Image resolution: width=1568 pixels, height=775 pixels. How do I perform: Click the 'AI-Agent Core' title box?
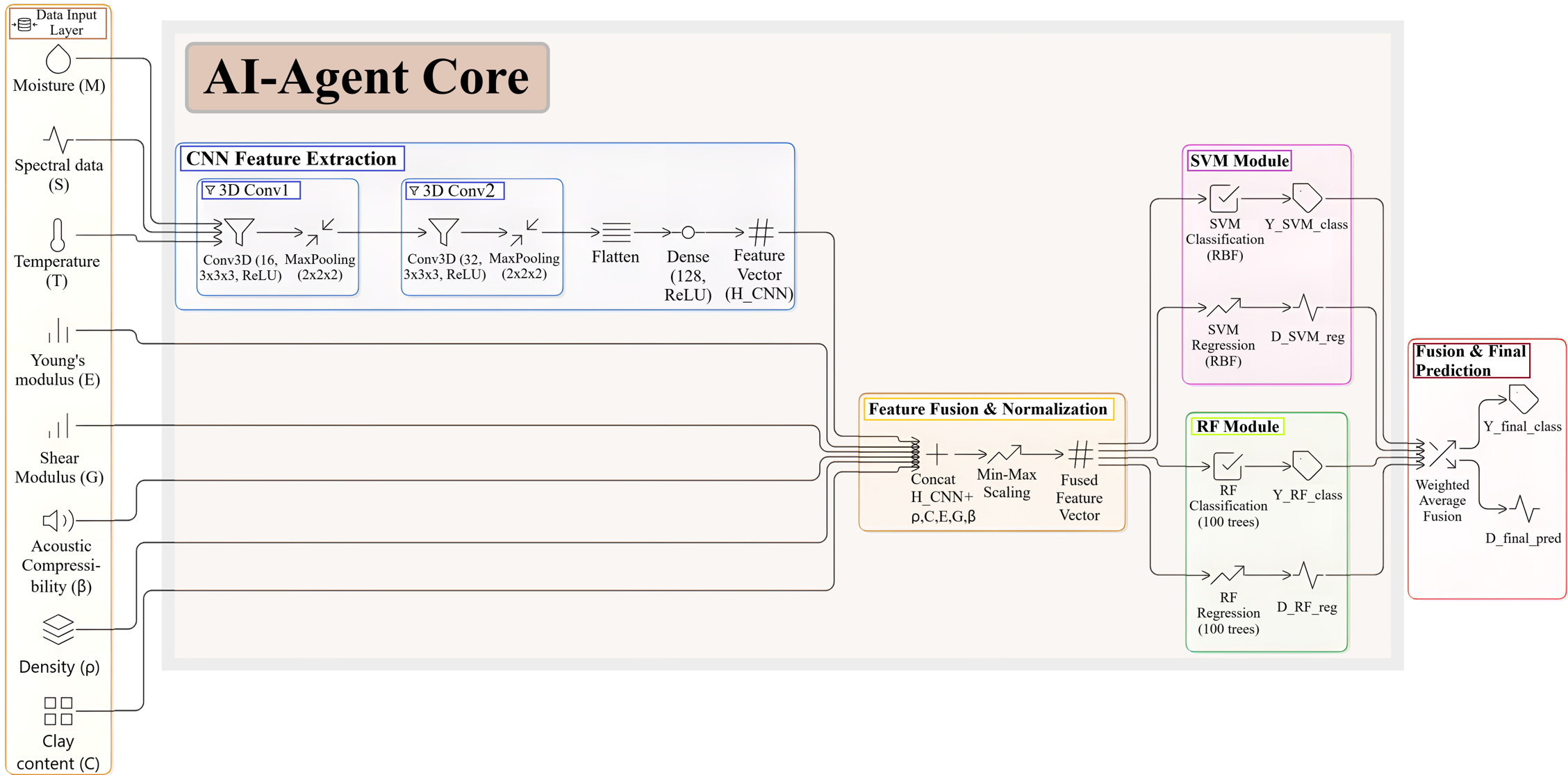coord(368,77)
